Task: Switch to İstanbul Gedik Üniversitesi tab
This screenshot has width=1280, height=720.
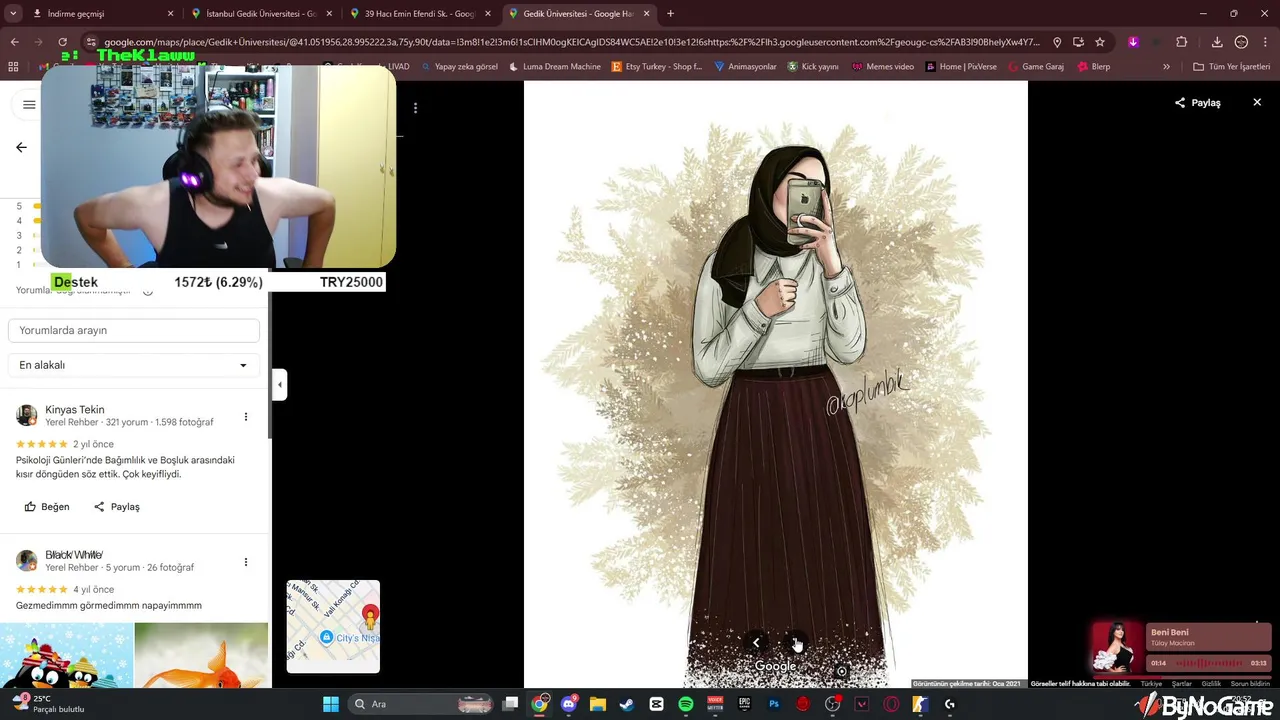Action: 263,14
